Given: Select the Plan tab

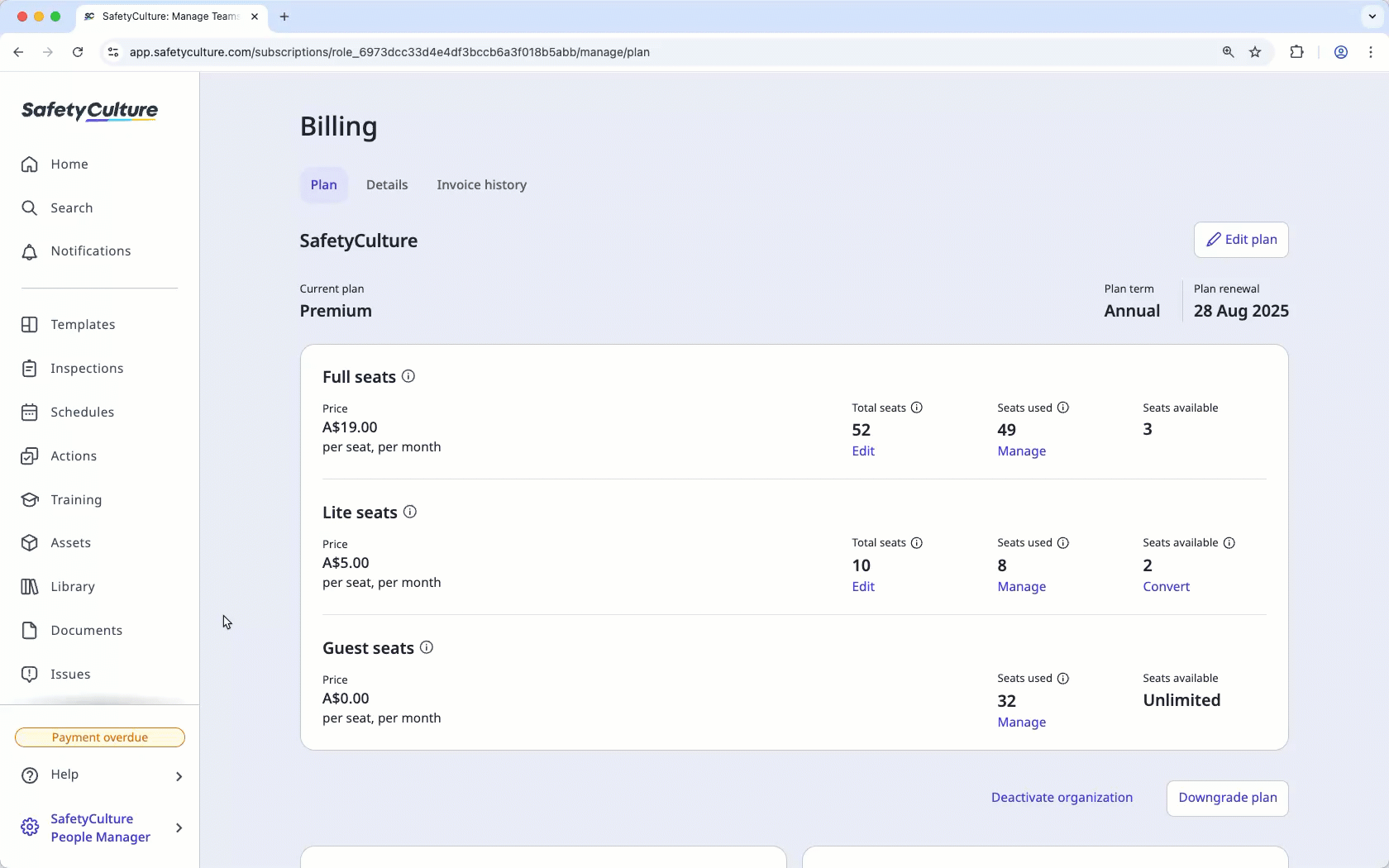Looking at the screenshot, I should [x=324, y=185].
